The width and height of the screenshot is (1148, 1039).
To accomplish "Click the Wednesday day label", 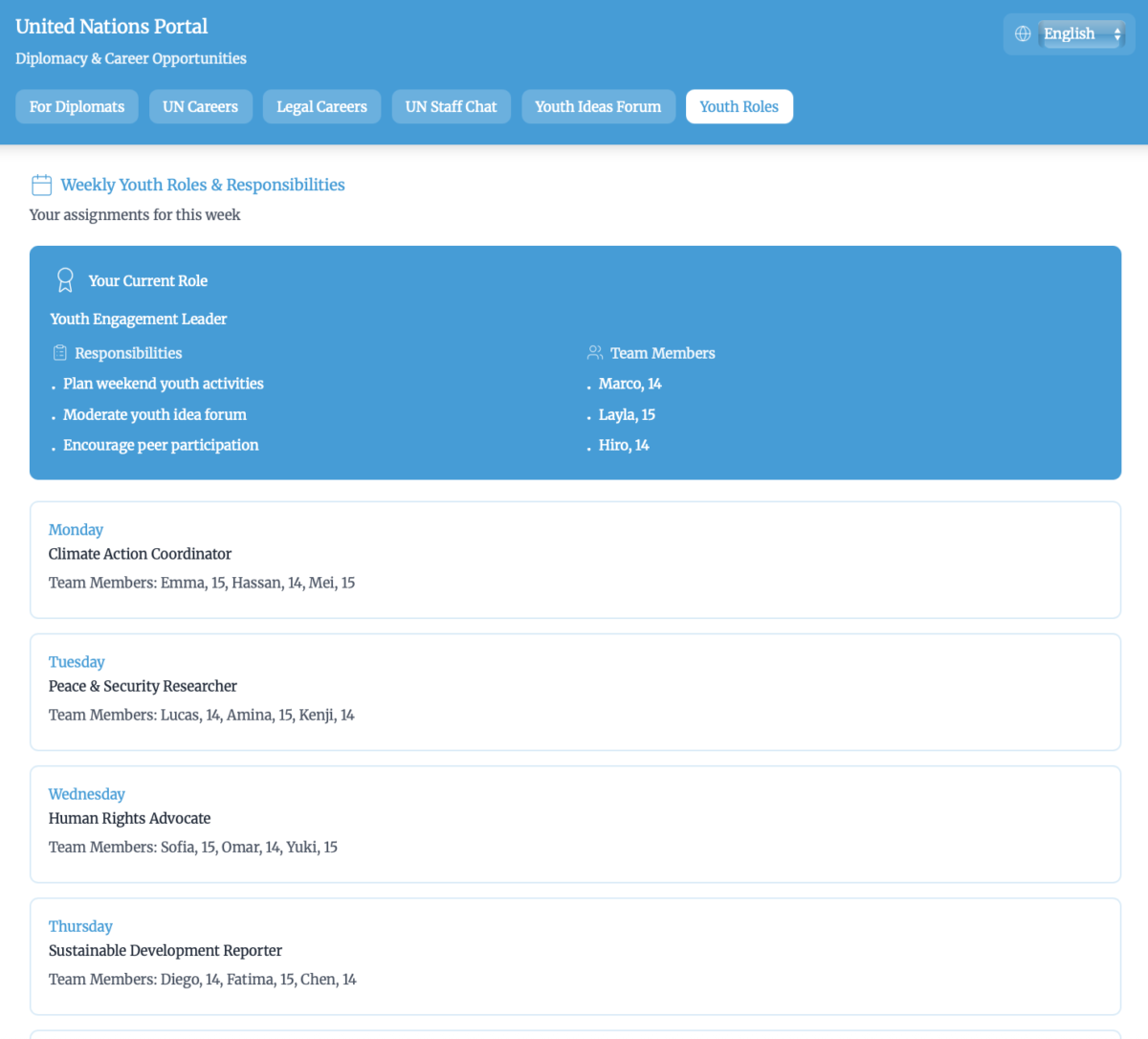I will click(87, 794).
